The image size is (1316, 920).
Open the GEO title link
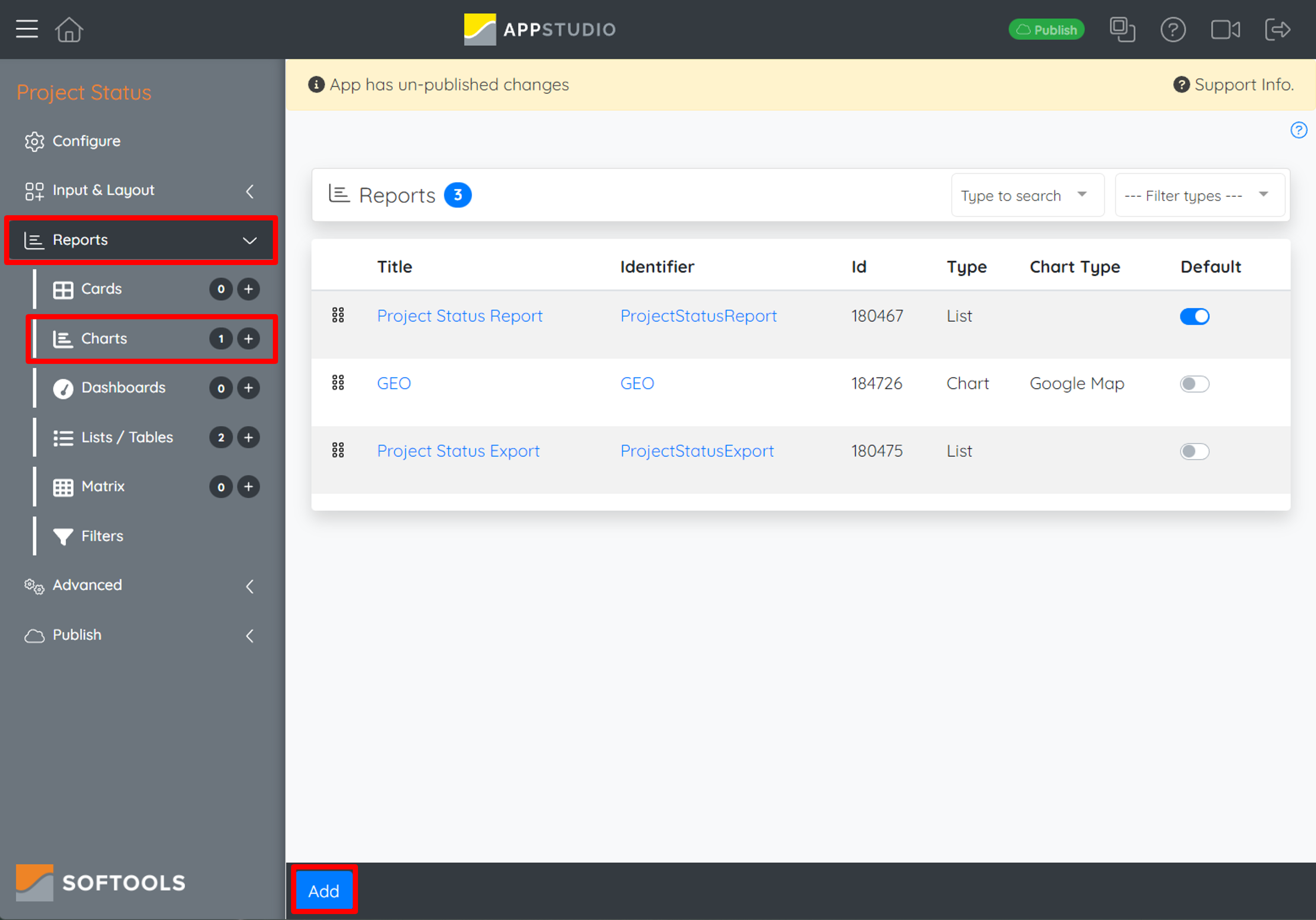(x=394, y=384)
